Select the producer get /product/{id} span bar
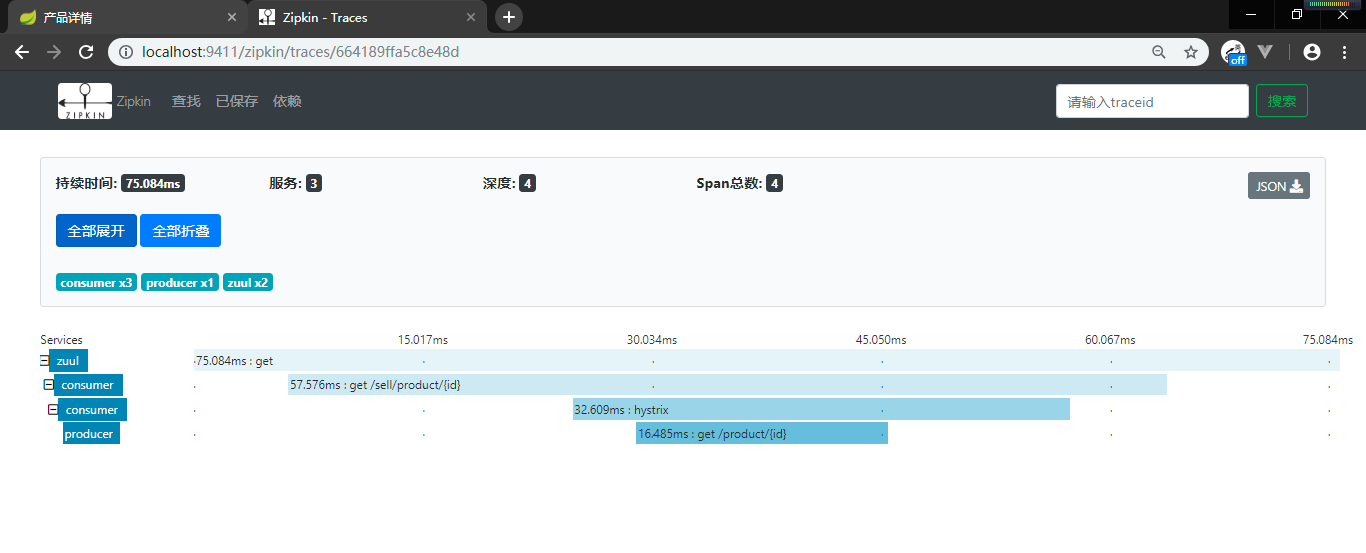 pyautogui.click(x=761, y=434)
